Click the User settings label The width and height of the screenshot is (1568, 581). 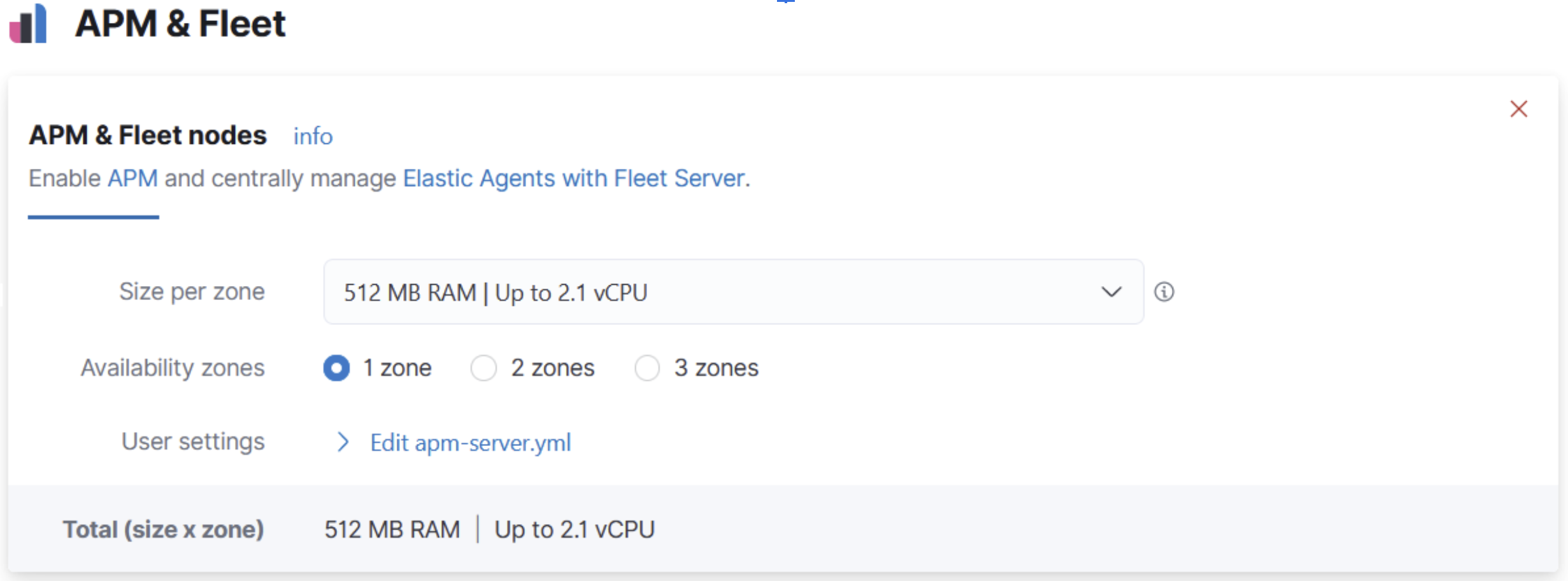192,441
